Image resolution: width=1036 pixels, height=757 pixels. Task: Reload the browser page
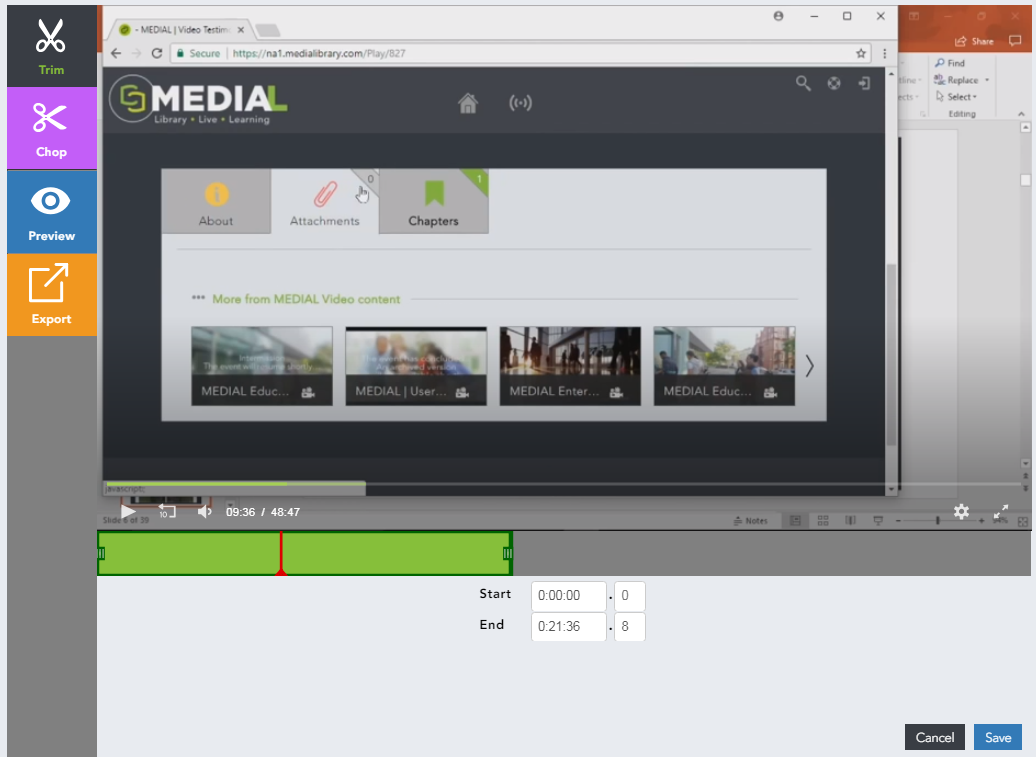pos(157,54)
